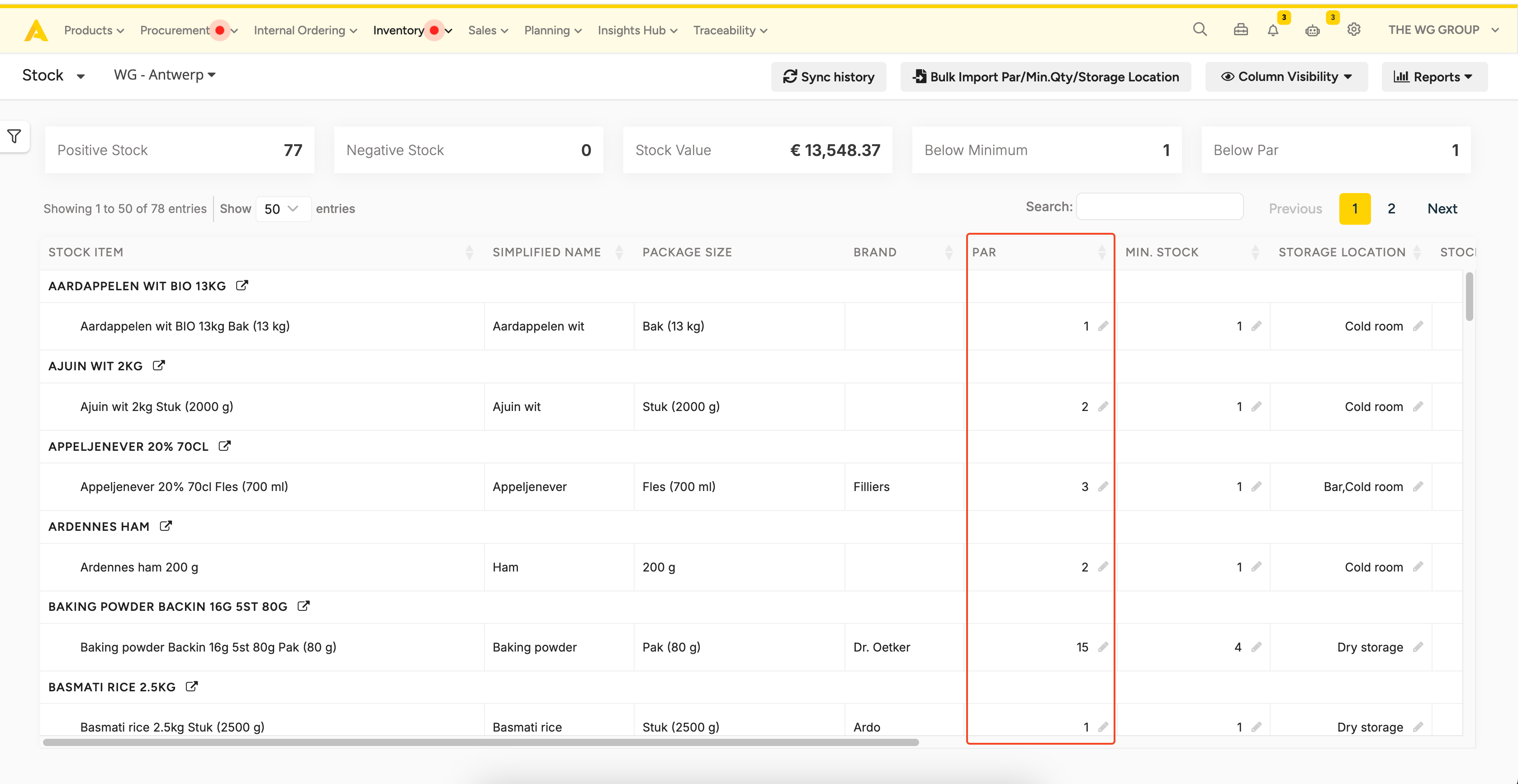Open external link for Ardennes Ham
This screenshot has height=784, width=1518.
tap(166, 526)
